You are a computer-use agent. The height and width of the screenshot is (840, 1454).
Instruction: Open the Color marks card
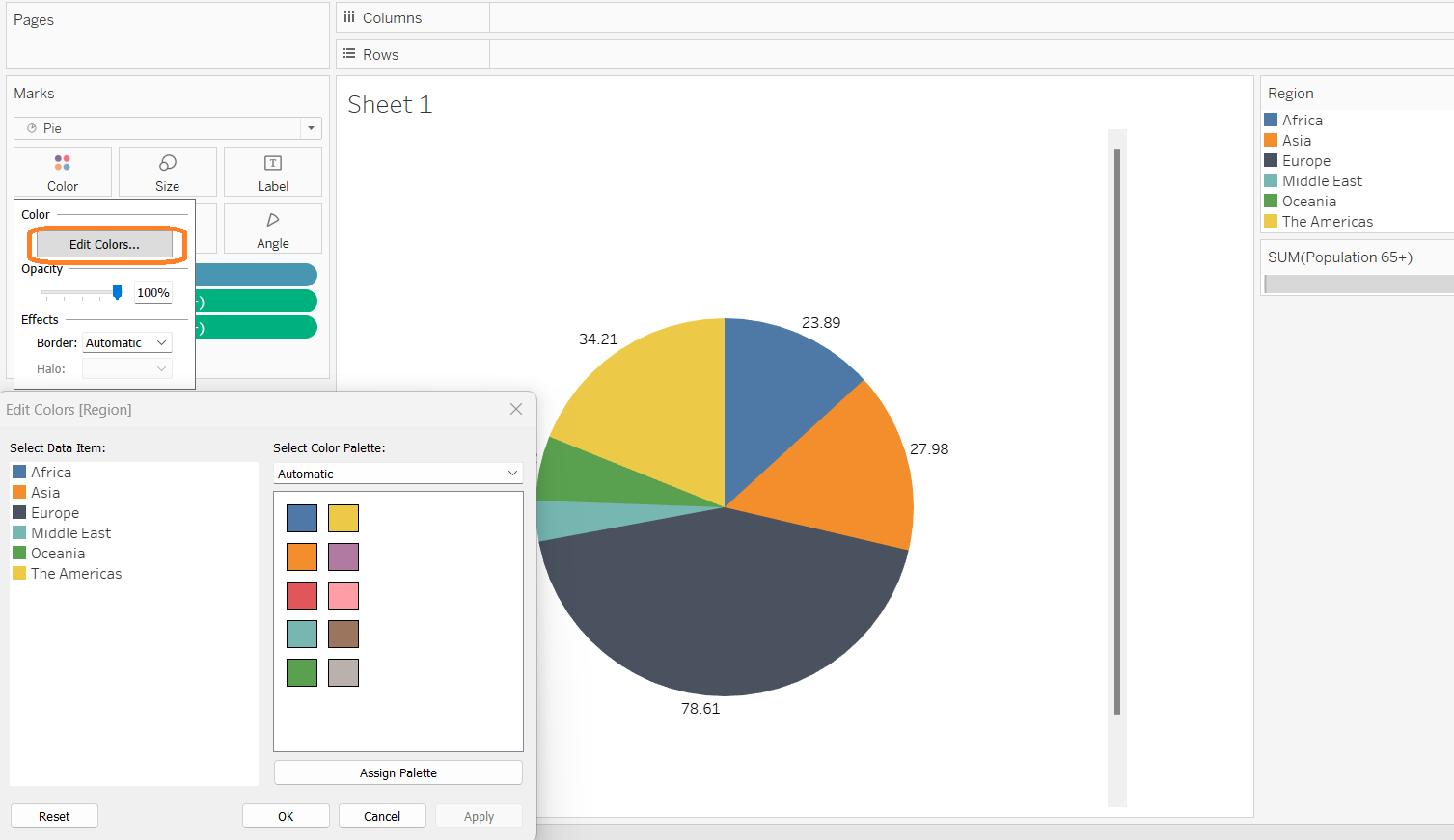tap(63, 172)
